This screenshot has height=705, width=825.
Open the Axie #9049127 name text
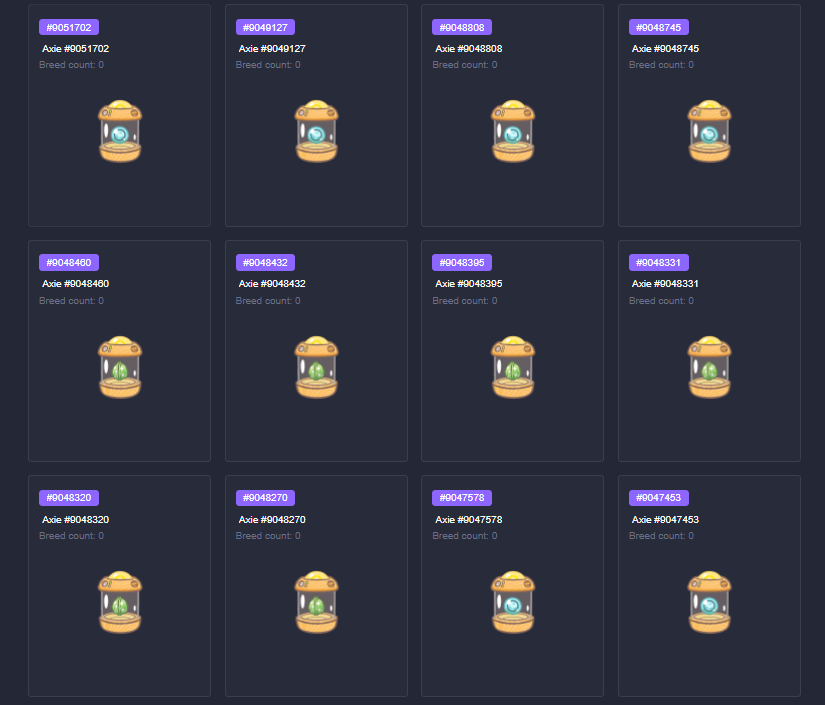(272, 48)
